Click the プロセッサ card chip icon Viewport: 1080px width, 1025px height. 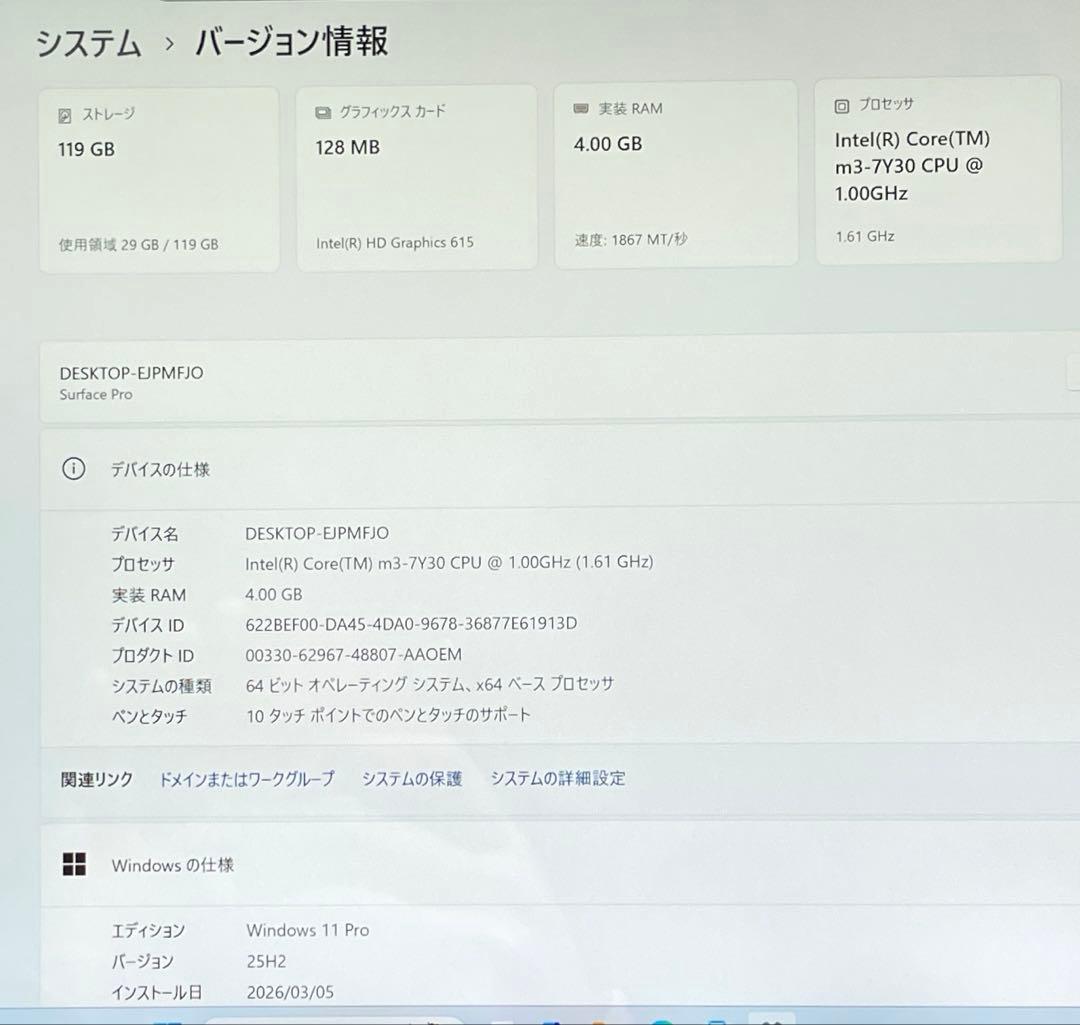pyautogui.click(x=841, y=106)
